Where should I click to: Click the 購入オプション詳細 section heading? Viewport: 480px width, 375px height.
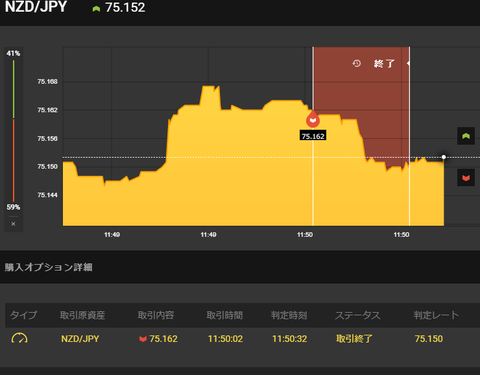click(48, 267)
